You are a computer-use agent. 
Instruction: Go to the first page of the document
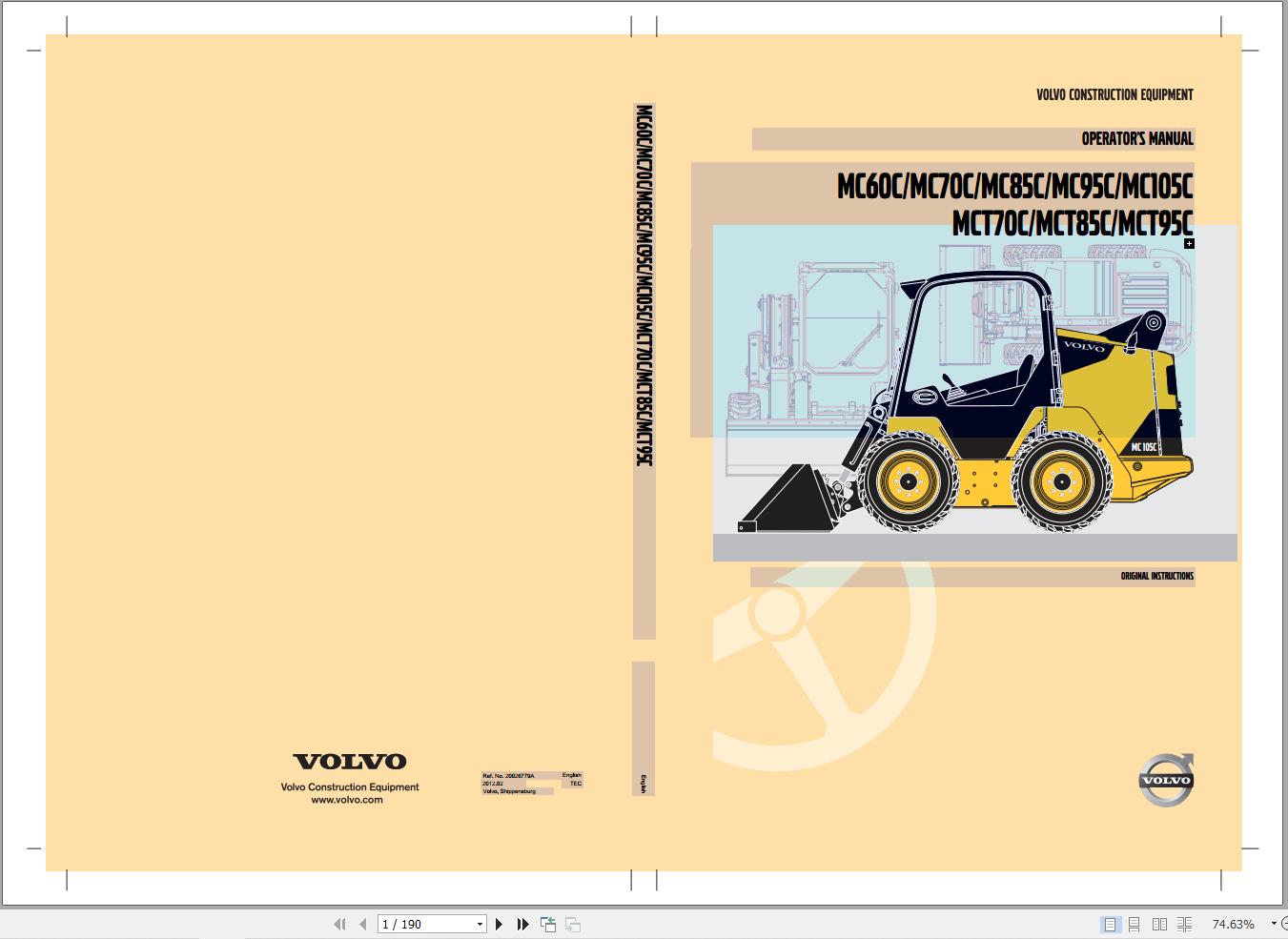point(340,924)
